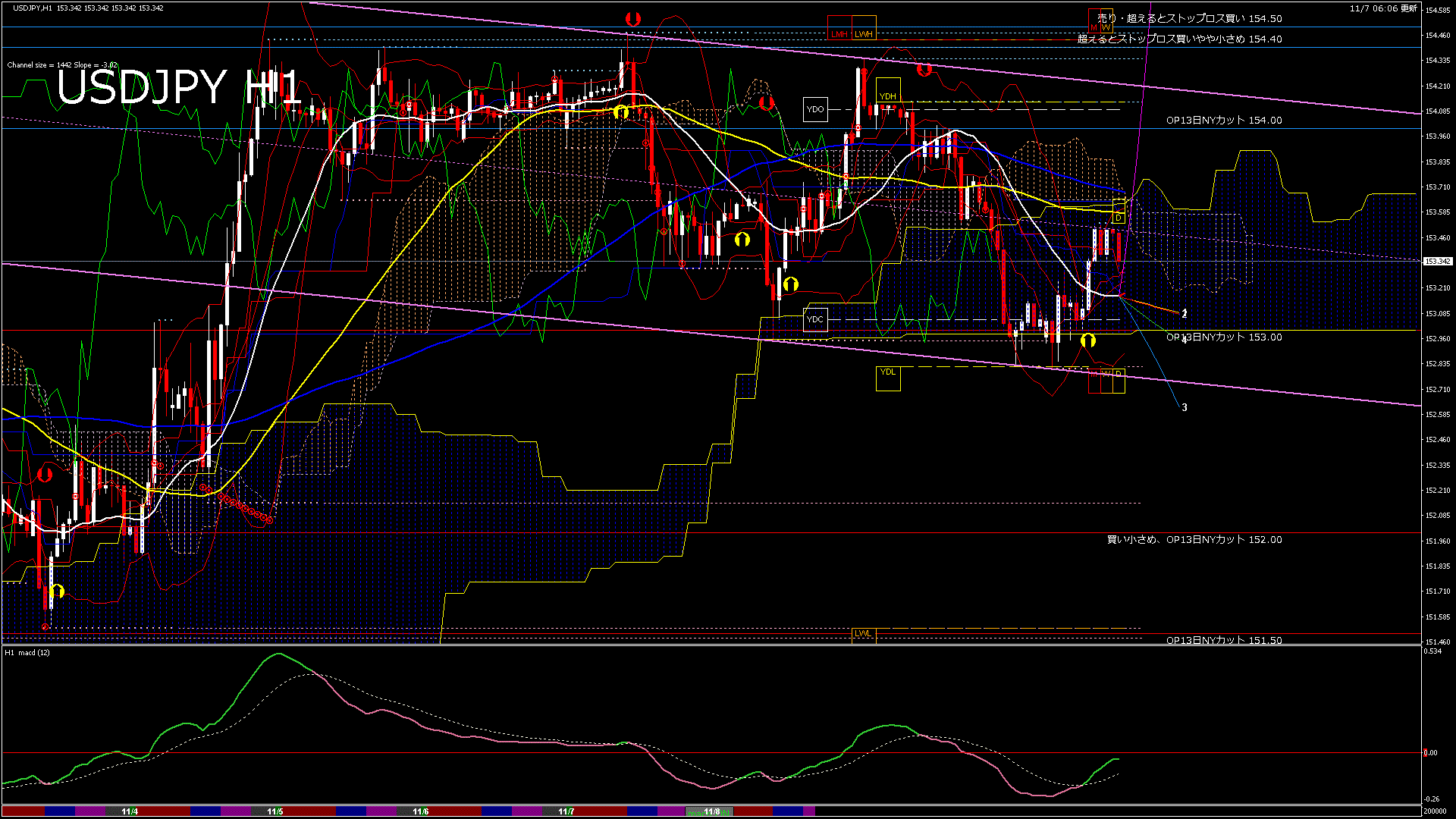This screenshot has width=1456, height=819.
Task: Click the yellow up arrow below YDC line
Action: 1087,340
